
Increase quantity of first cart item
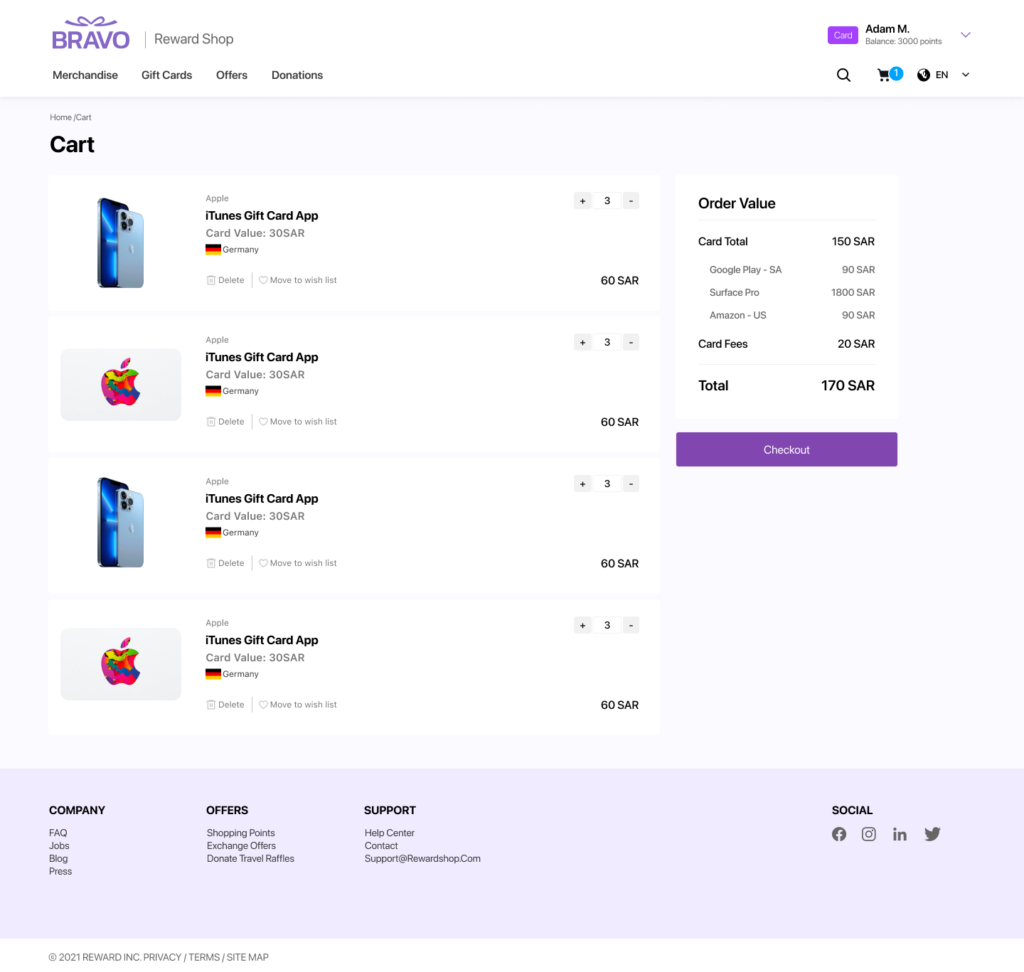point(583,201)
